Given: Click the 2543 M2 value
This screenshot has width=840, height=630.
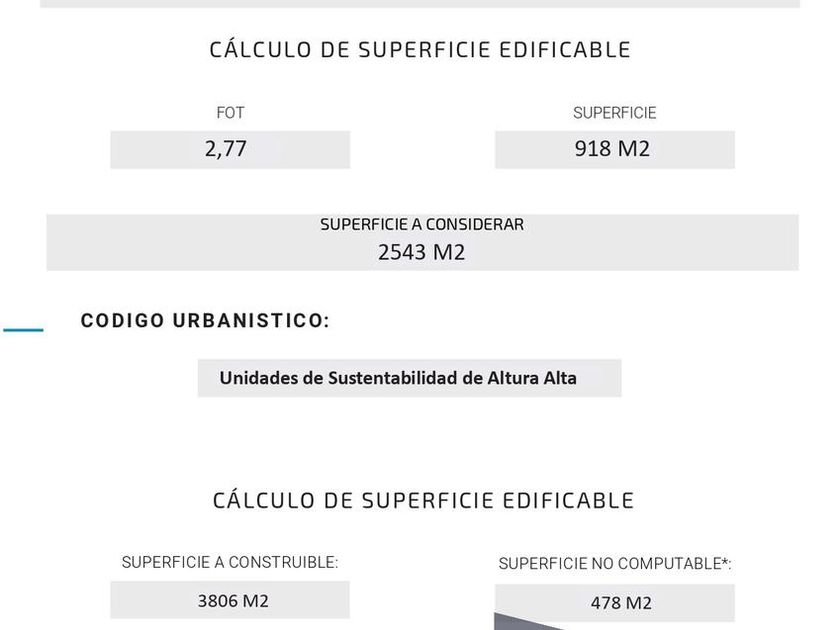Looking at the screenshot, I should pyautogui.click(x=421, y=252).
